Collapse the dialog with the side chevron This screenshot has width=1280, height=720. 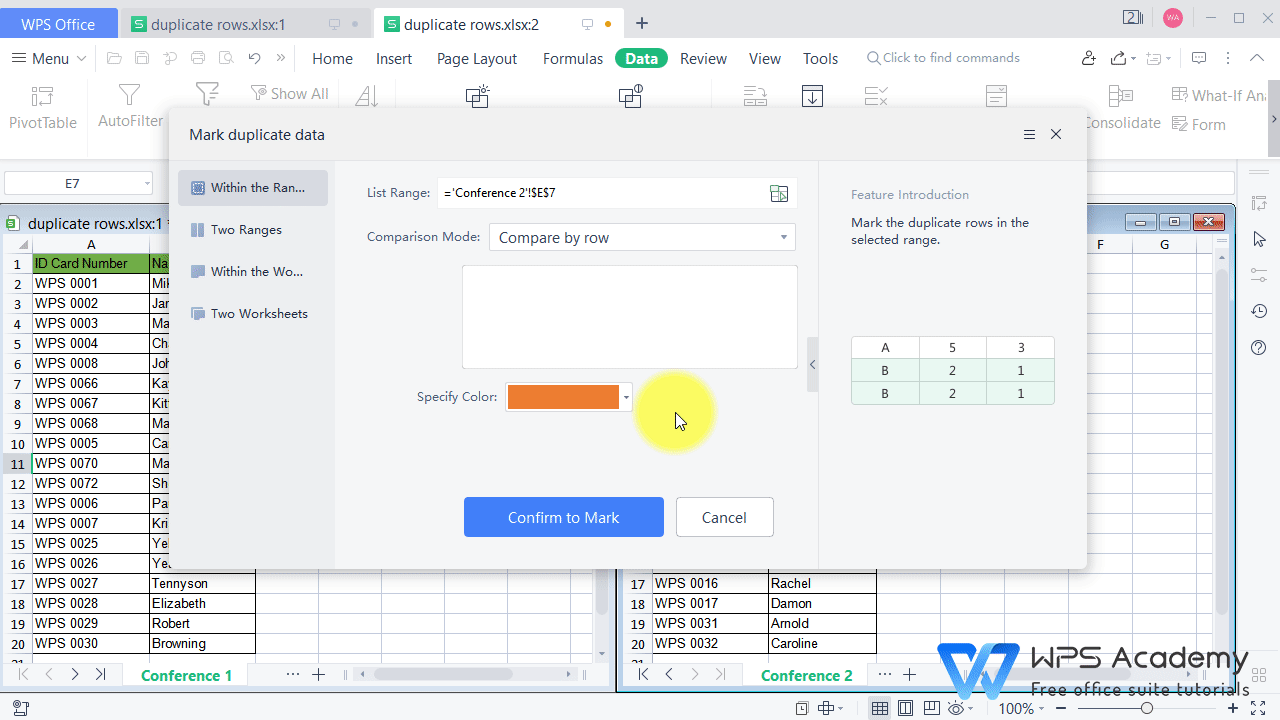coord(812,364)
